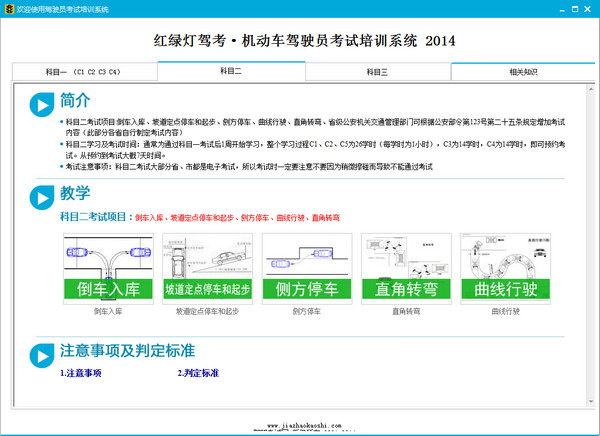Click the app icon in the title bar
Image resolution: width=600 pixels, height=436 pixels.
pos(9,7)
